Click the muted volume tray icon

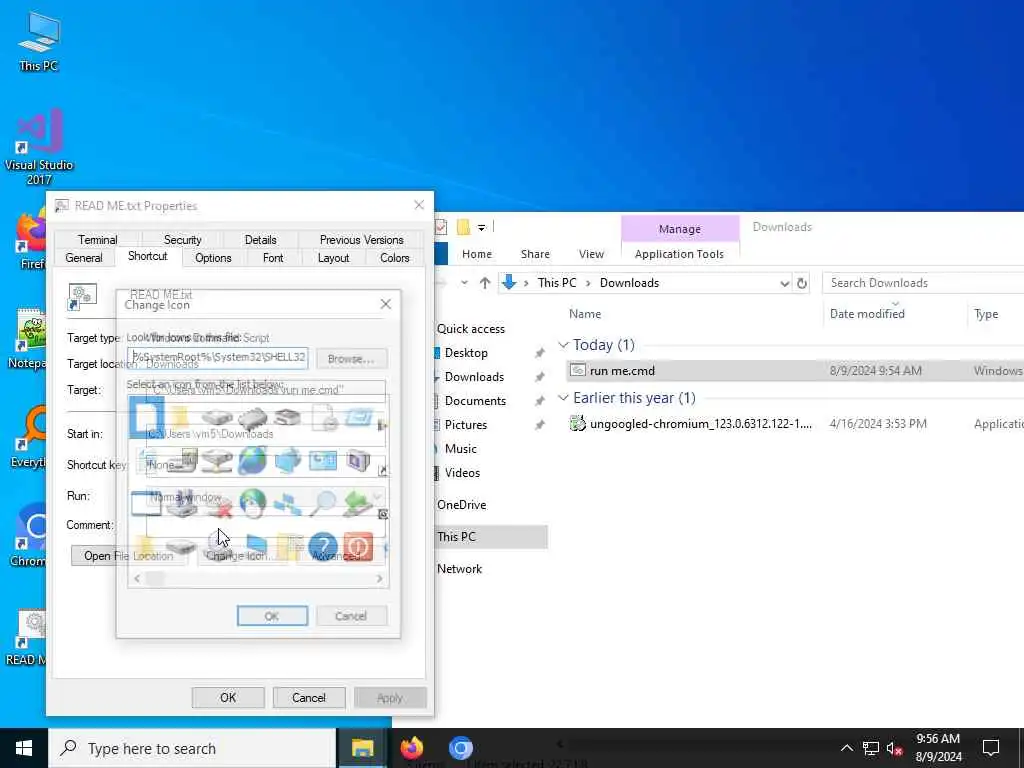[x=895, y=748]
